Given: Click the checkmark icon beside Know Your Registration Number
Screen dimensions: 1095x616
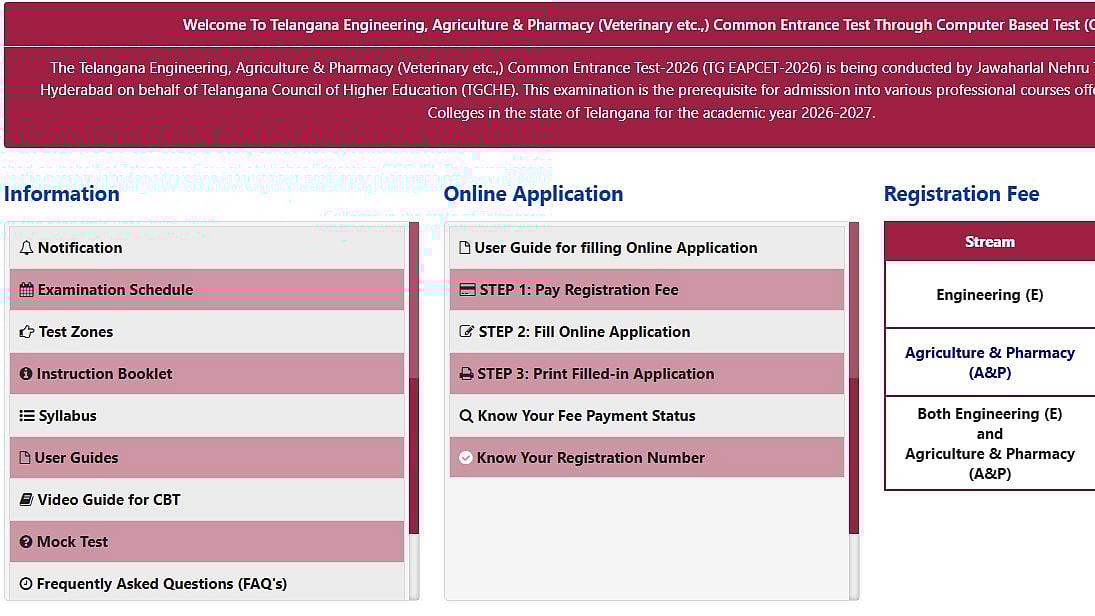Looking at the screenshot, I should coord(467,457).
